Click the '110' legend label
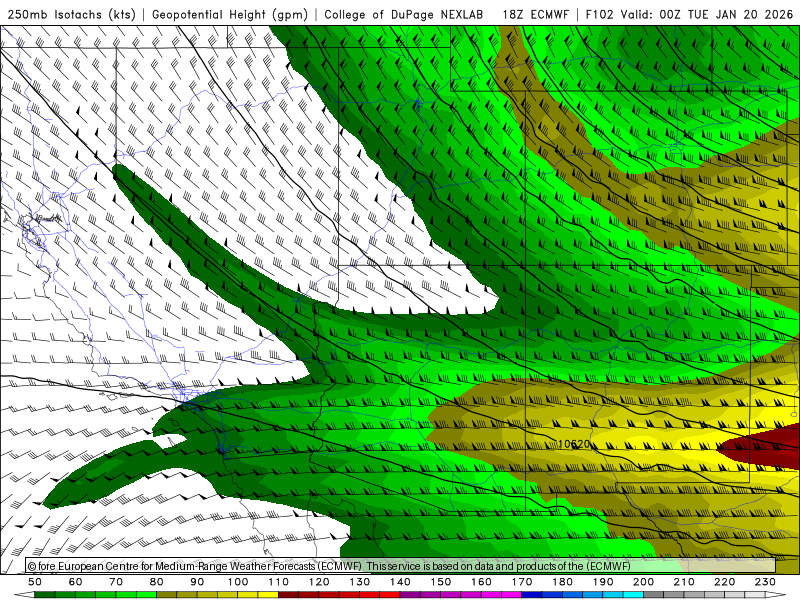Screen dimensions: 800x600 tap(279, 582)
